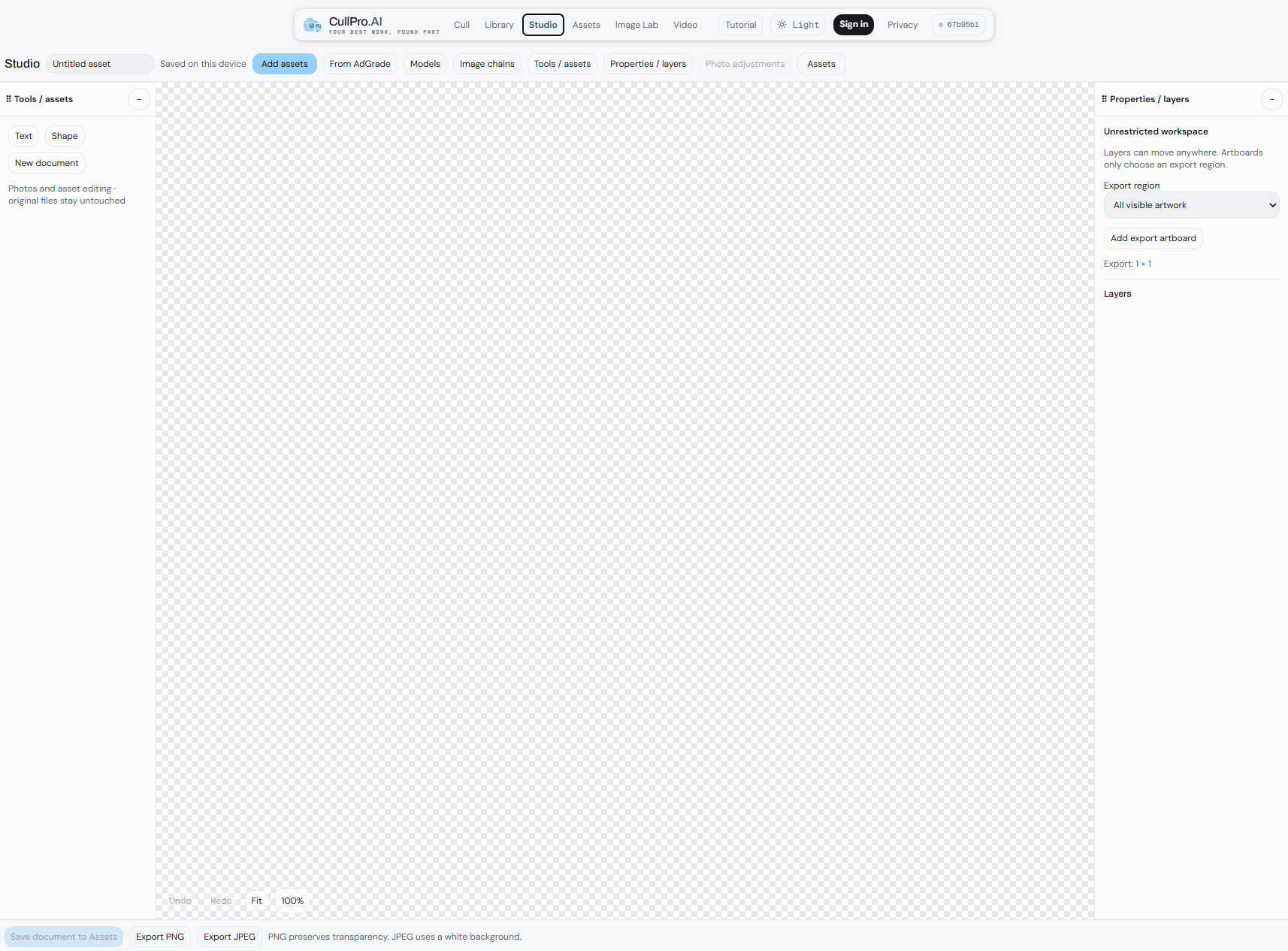Open the Assets tab in top navigation

tap(586, 25)
